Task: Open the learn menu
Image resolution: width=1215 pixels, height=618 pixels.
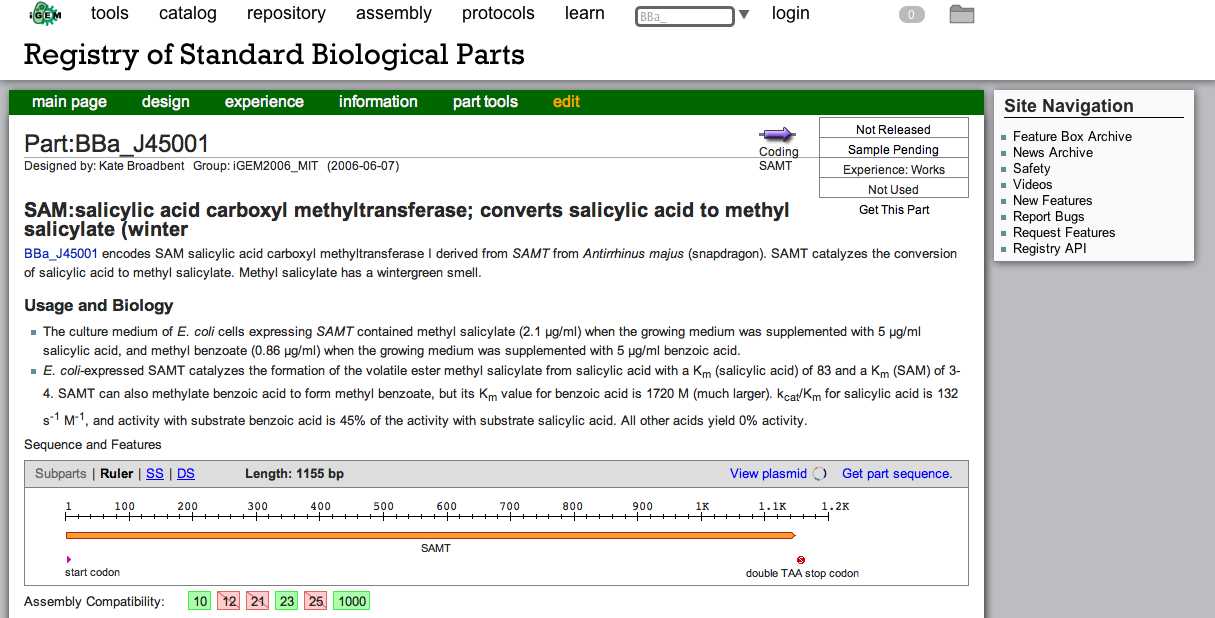Action: 585,13
